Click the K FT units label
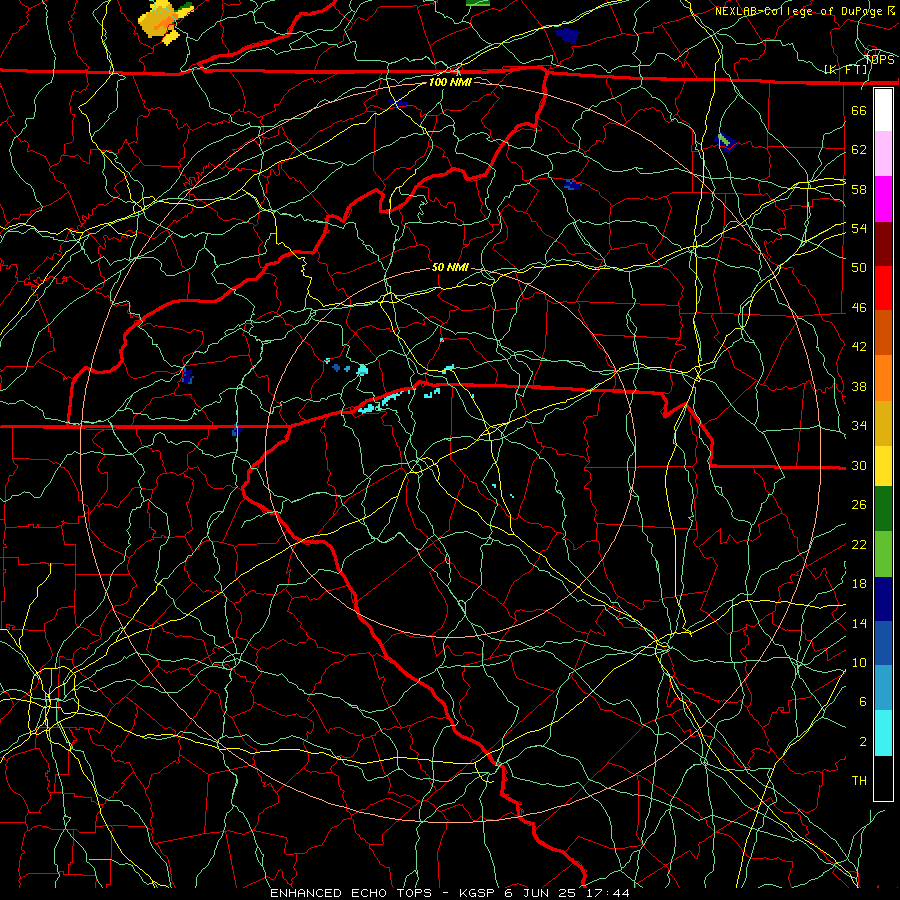 point(845,70)
